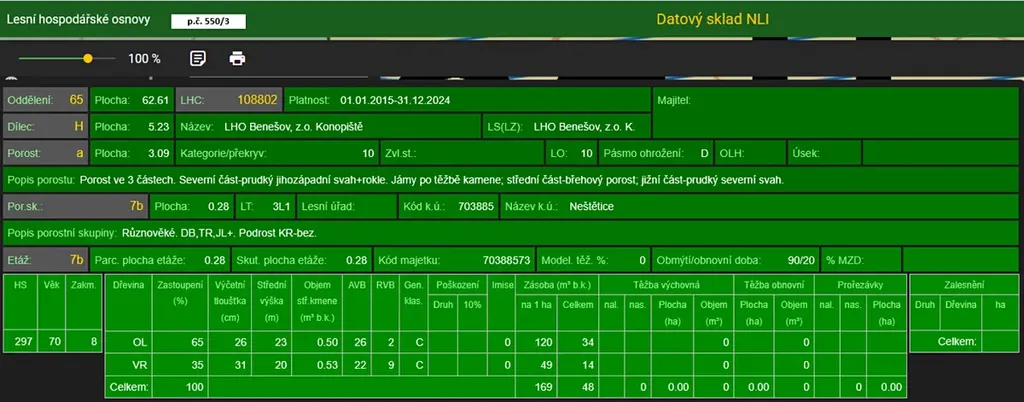Click the parcel label p.č. 550/3
The width and height of the screenshot is (1024, 402).
click(x=208, y=20)
